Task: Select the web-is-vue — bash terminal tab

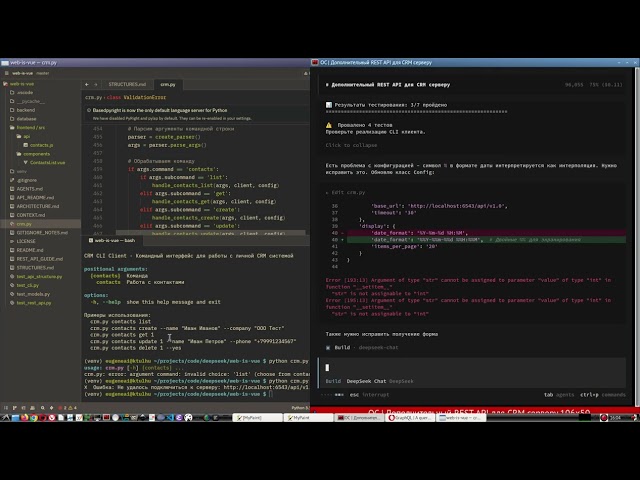Action: 112,240
